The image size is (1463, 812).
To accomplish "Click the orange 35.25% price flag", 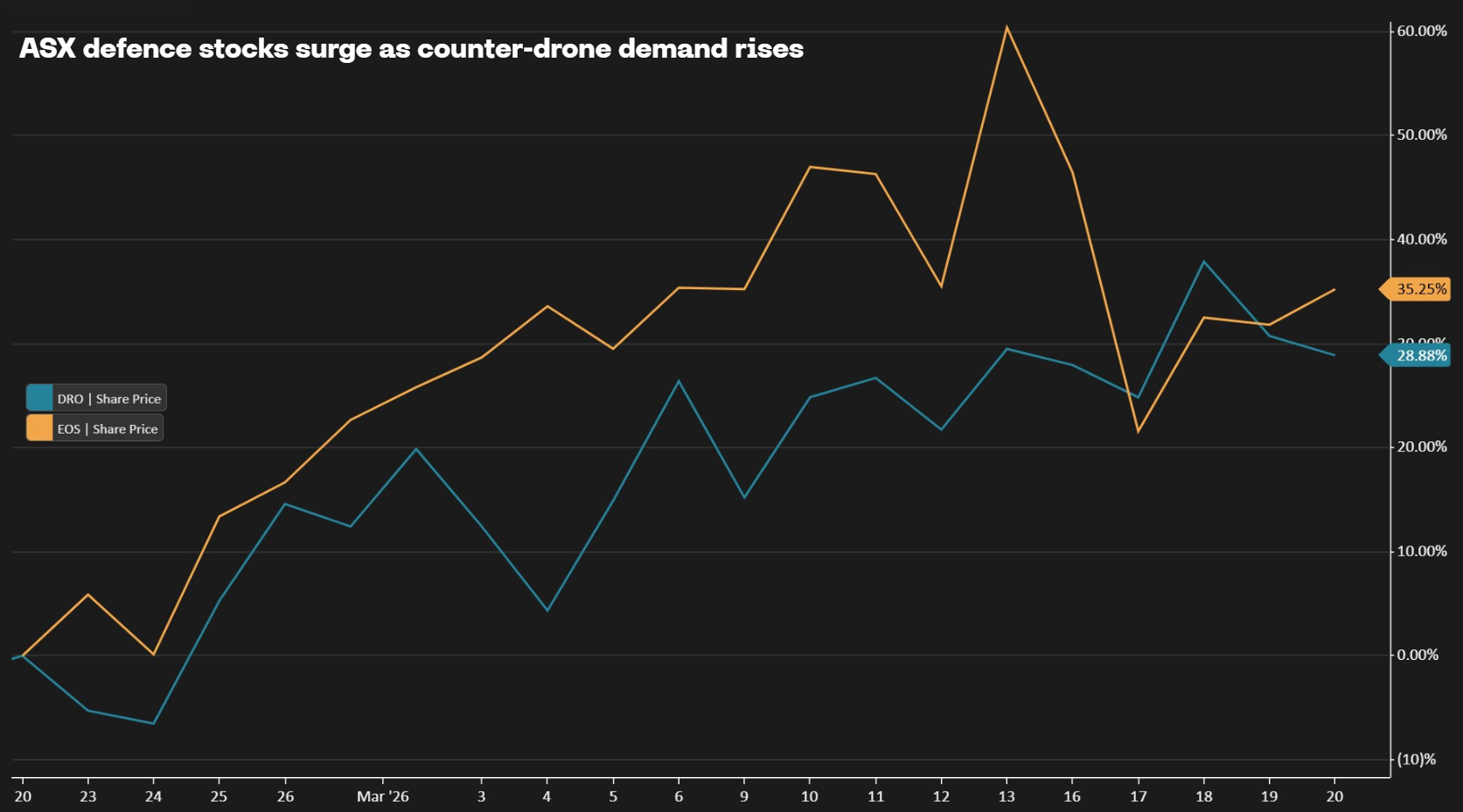I will [x=1413, y=288].
